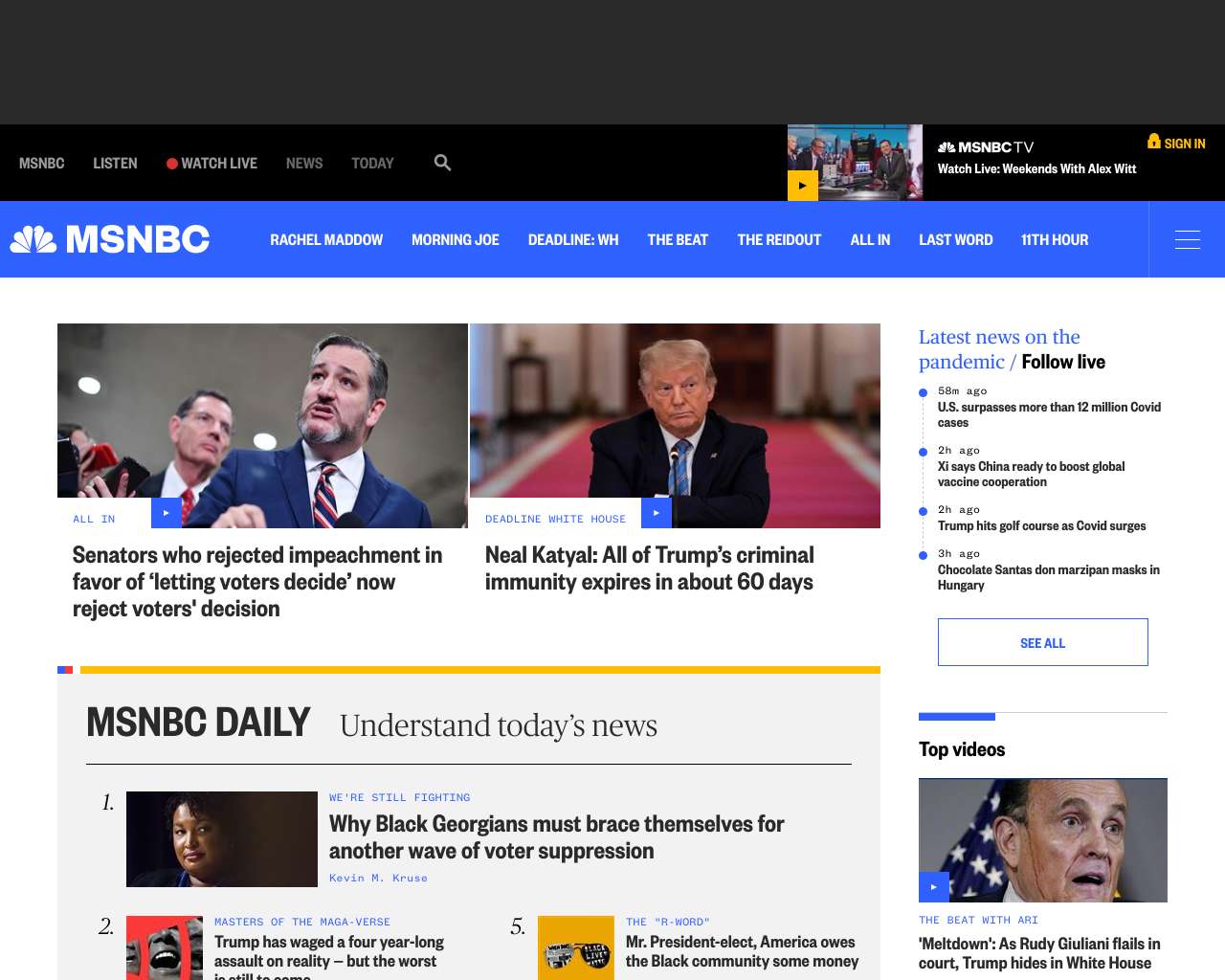
Task: Go to Today in top bar
Action: [372, 164]
